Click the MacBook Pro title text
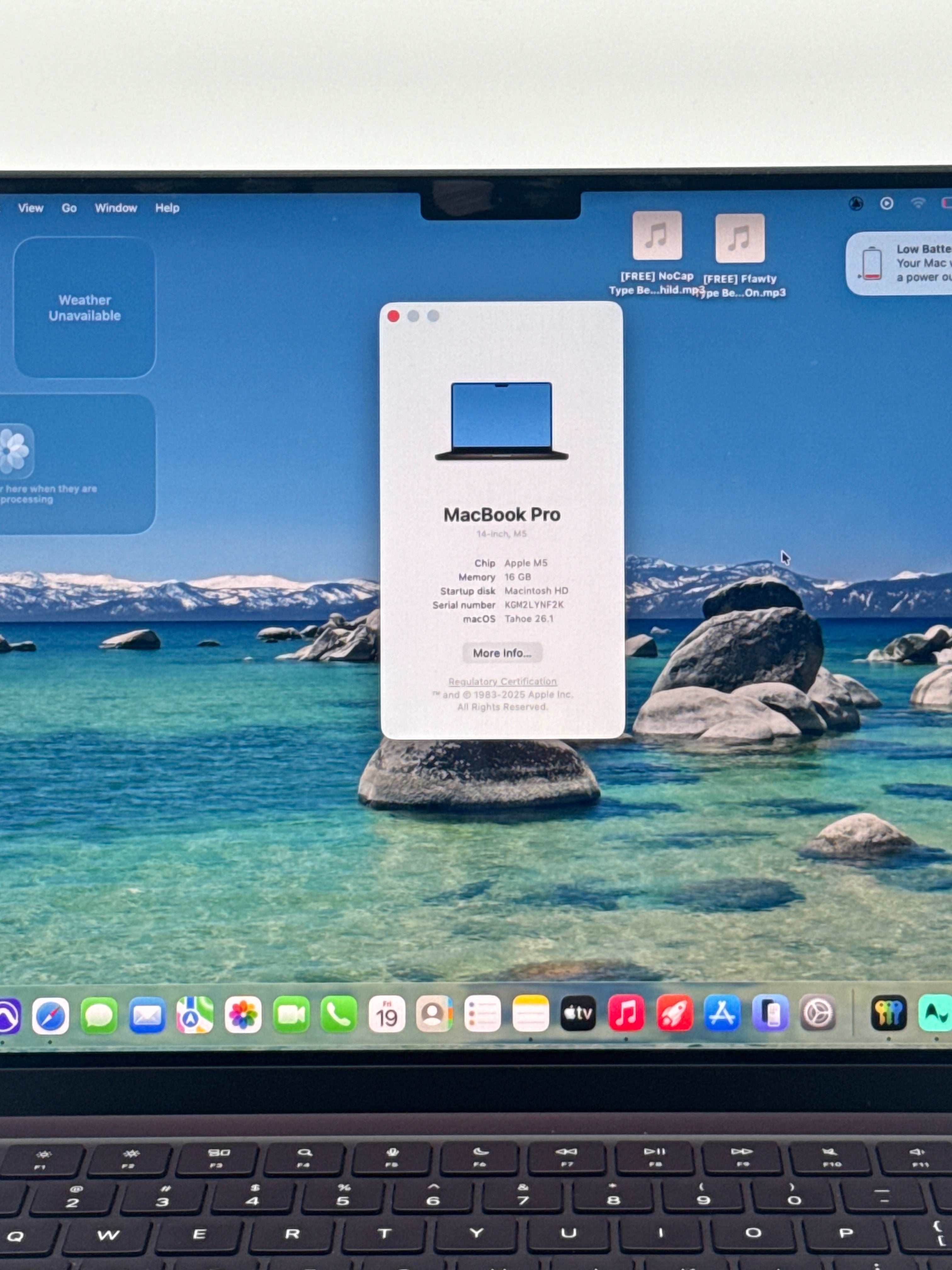The height and width of the screenshot is (1270, 952). (x=502, y=514)
